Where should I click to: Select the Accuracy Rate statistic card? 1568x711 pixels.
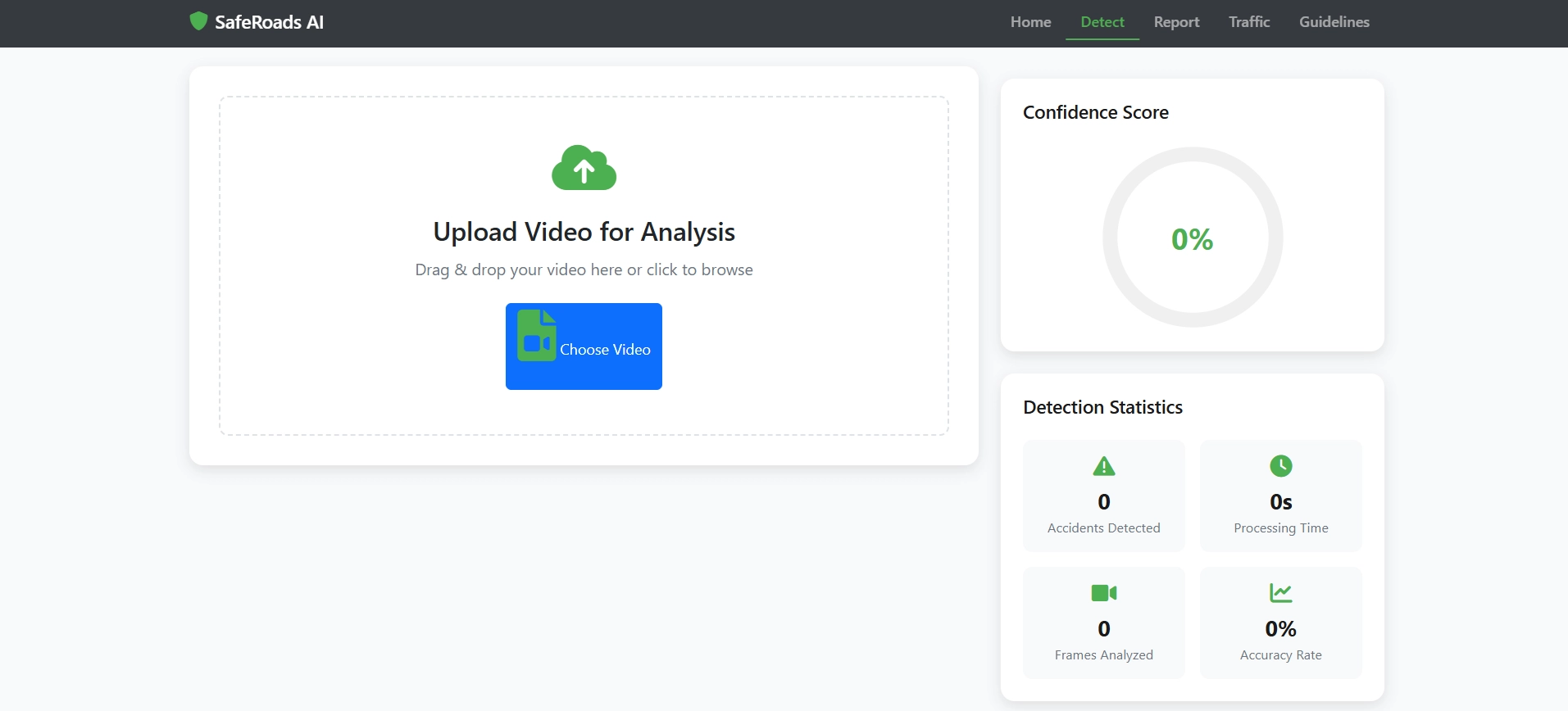tap(1280, 623)
